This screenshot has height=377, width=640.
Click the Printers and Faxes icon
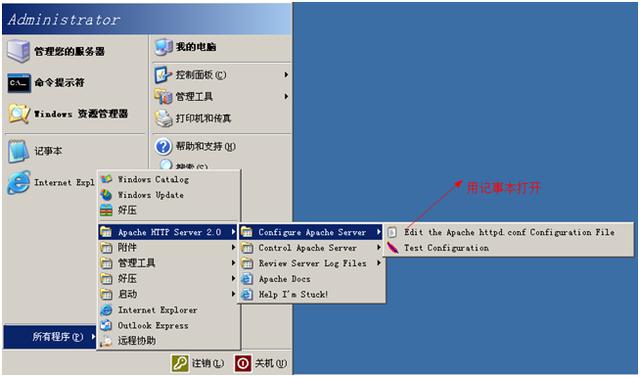163,118
